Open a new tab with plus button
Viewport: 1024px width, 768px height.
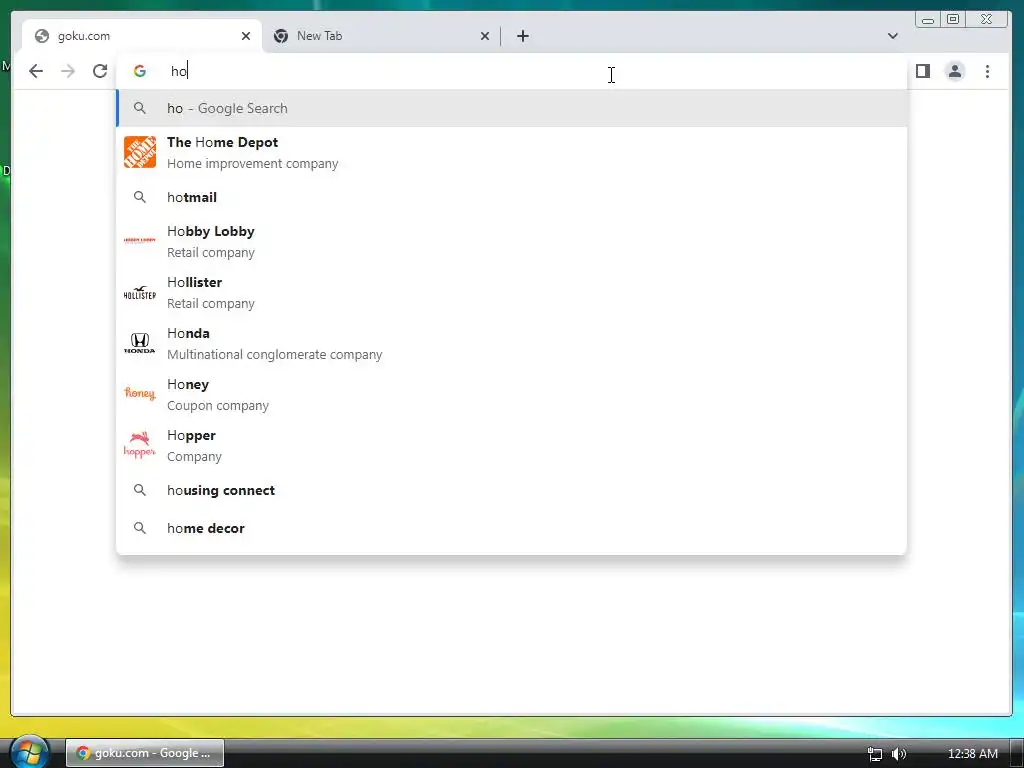(523, 36)
